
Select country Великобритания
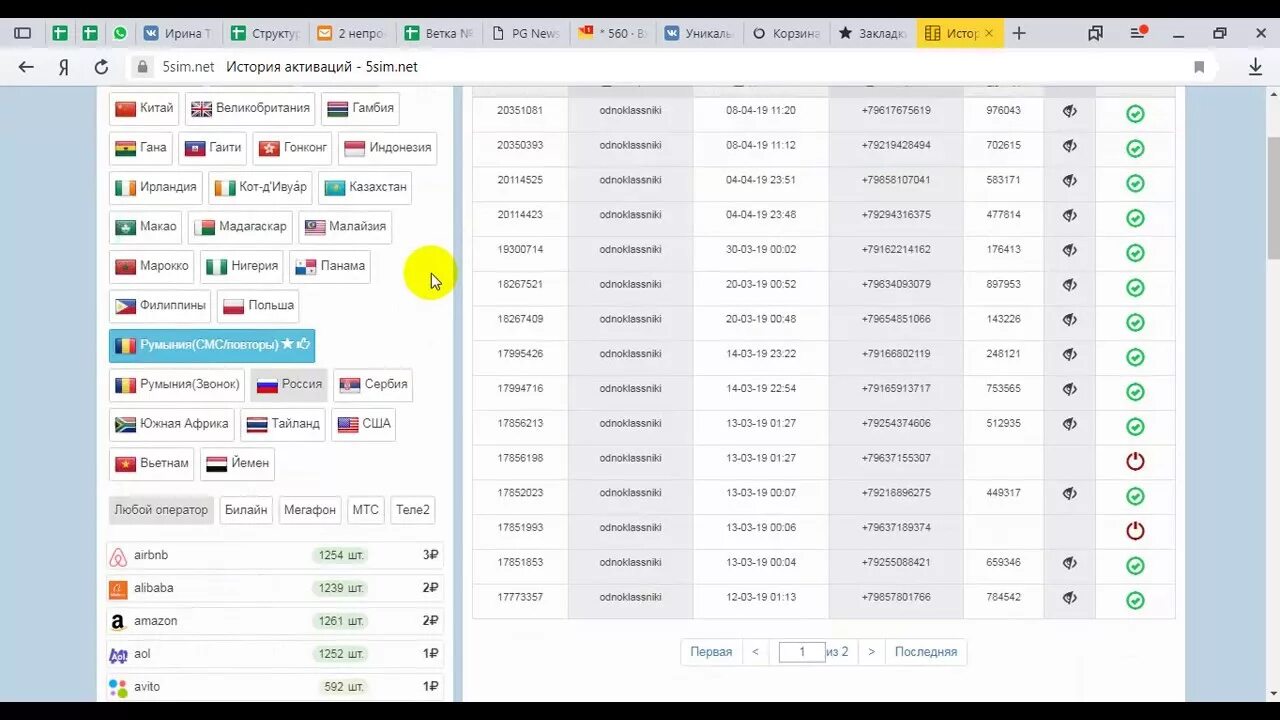point(250,108)
